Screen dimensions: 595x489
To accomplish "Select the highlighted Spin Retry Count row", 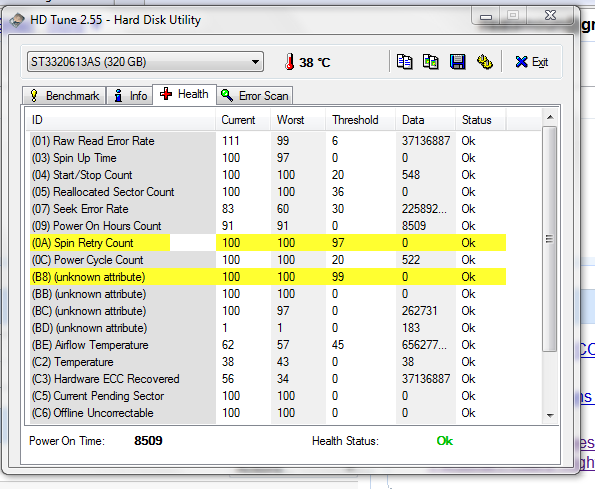I will pos(268,243).
